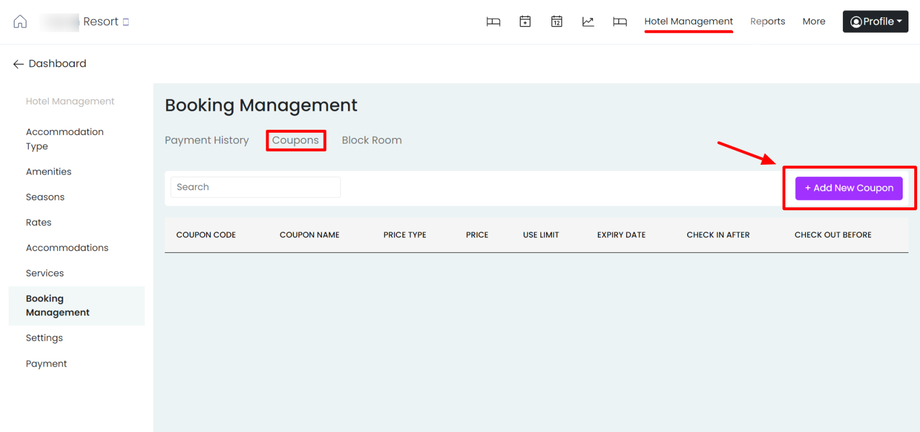Viewport: 920px width, 432px height.
Task: Click the EXPIRY DATE column header
Action: [621, 235]
